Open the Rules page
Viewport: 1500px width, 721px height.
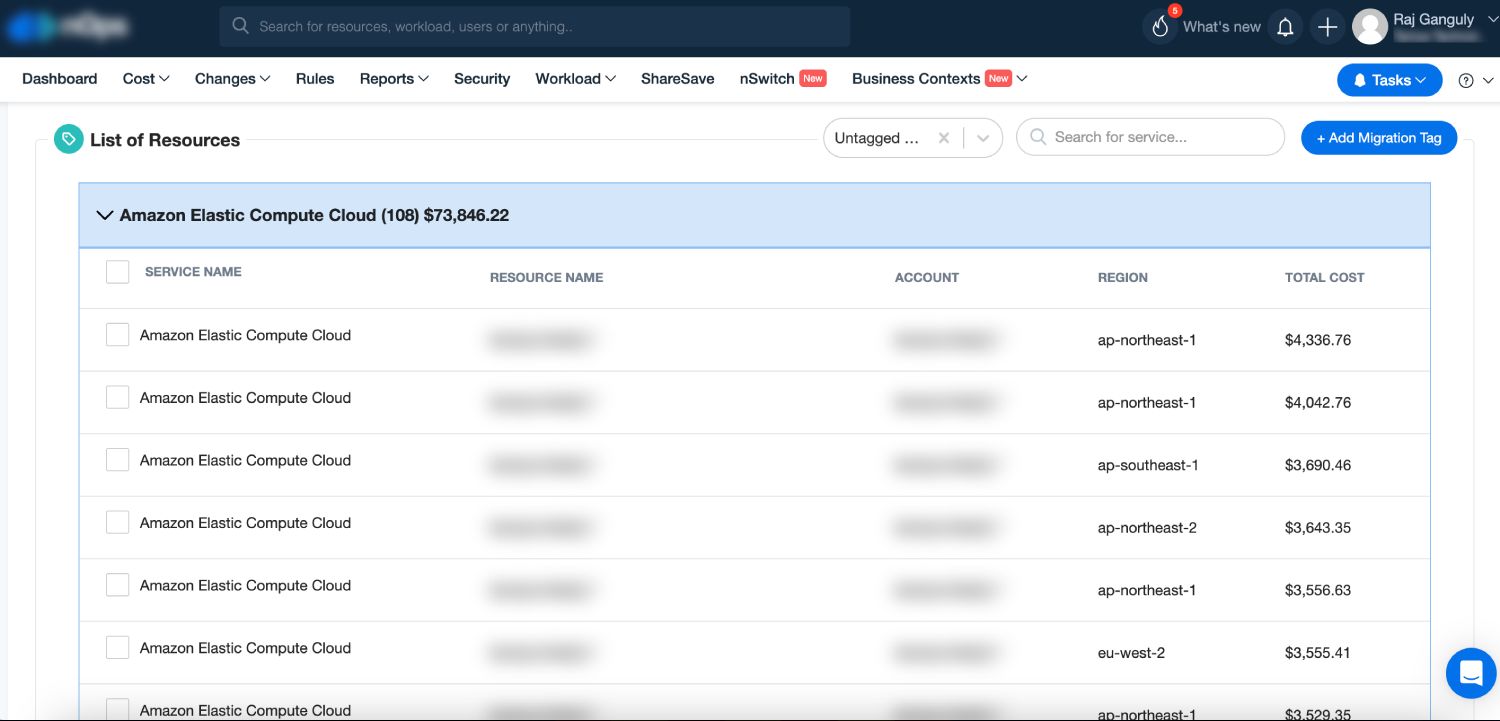315,79
